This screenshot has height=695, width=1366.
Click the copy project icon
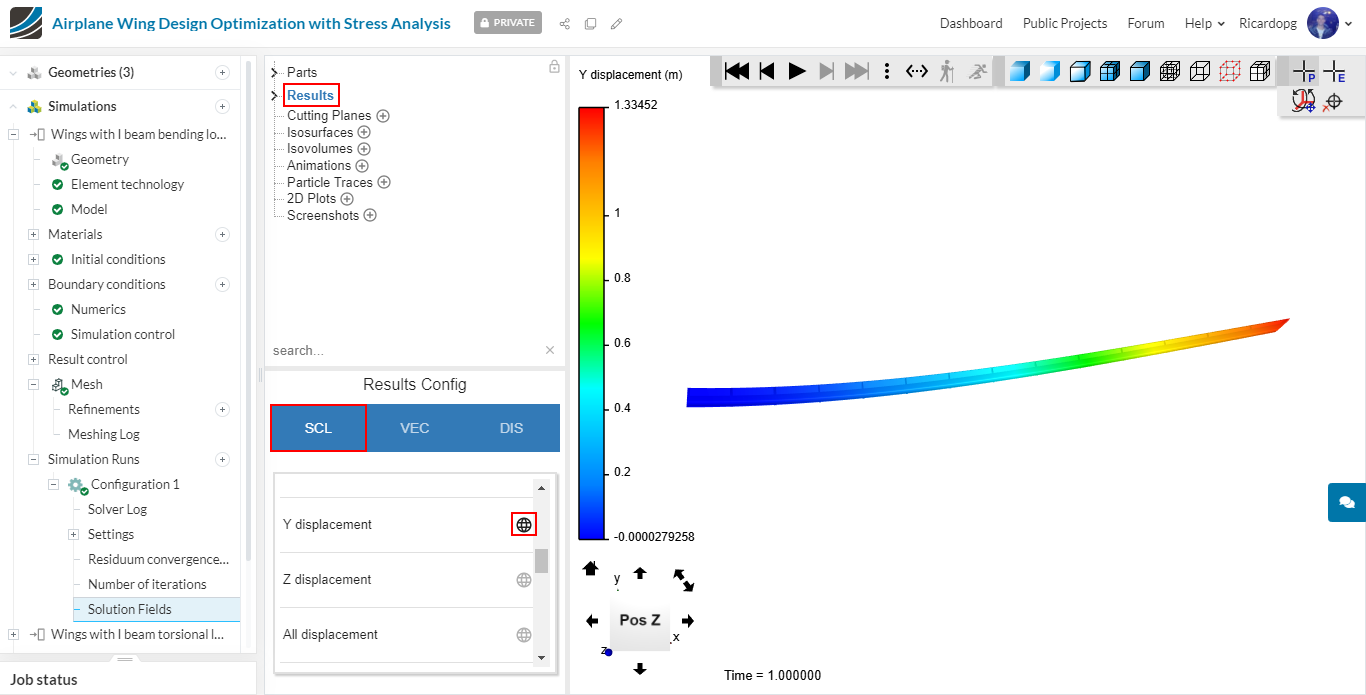pyautogui.click(x=591, y=23)
